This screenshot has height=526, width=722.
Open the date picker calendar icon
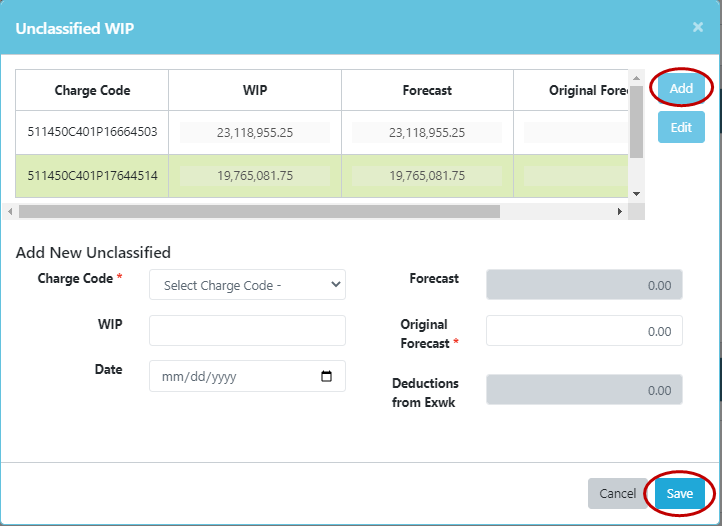pos(326,377)
